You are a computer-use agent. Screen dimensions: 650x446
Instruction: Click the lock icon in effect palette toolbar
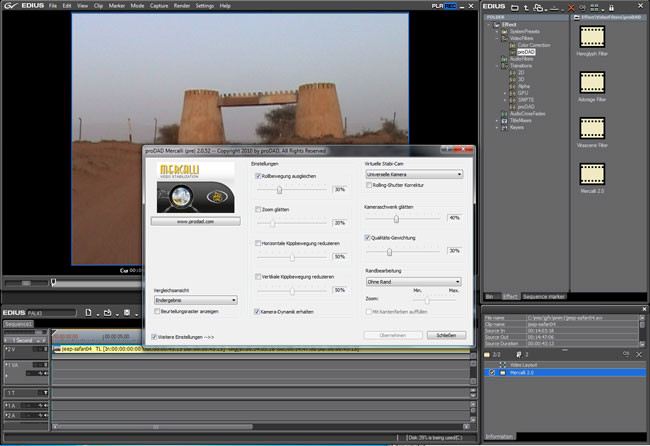[x=611, y=7]
